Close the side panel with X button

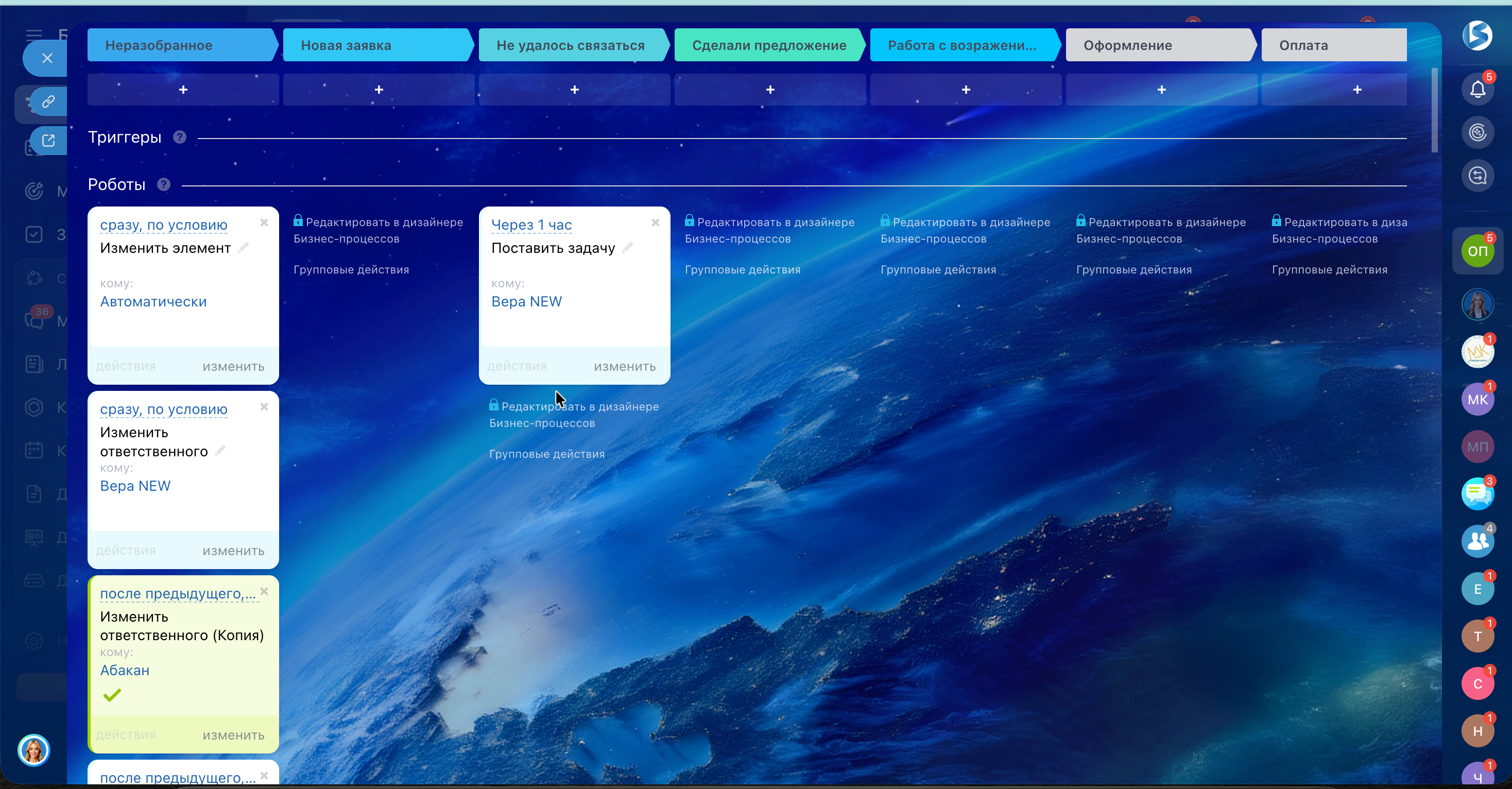(x=47, y=58)
